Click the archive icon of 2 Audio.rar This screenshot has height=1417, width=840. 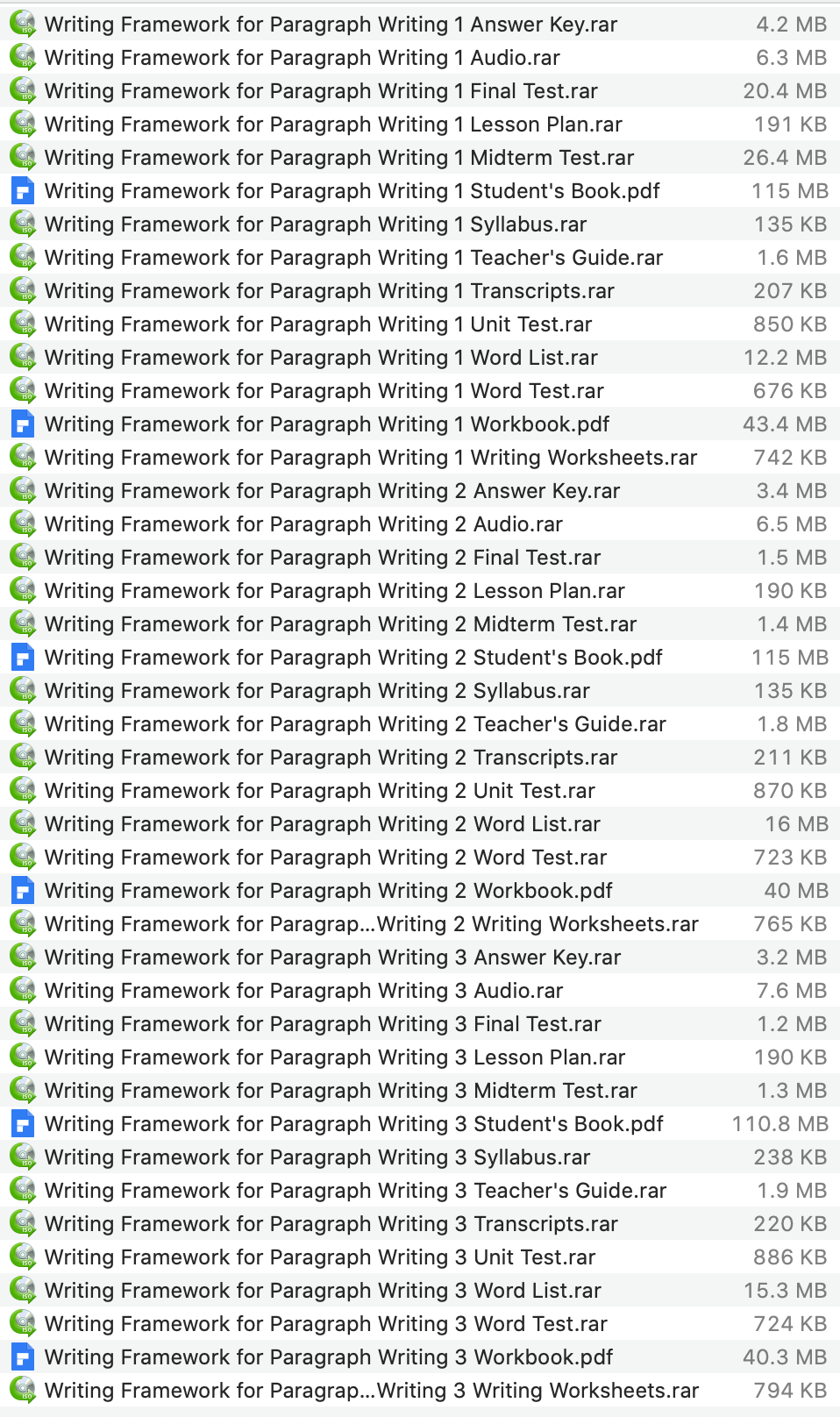pyautogui.click(x=23, y=523)
